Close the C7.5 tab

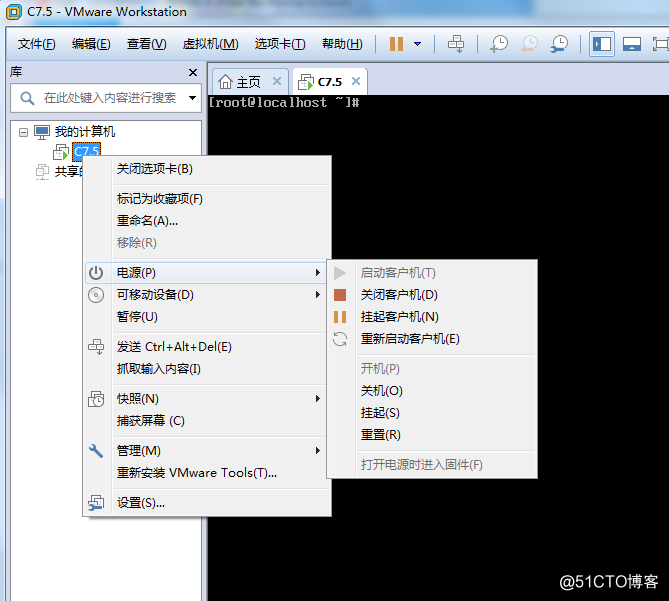pyautogui.click(x=356, y=81)
